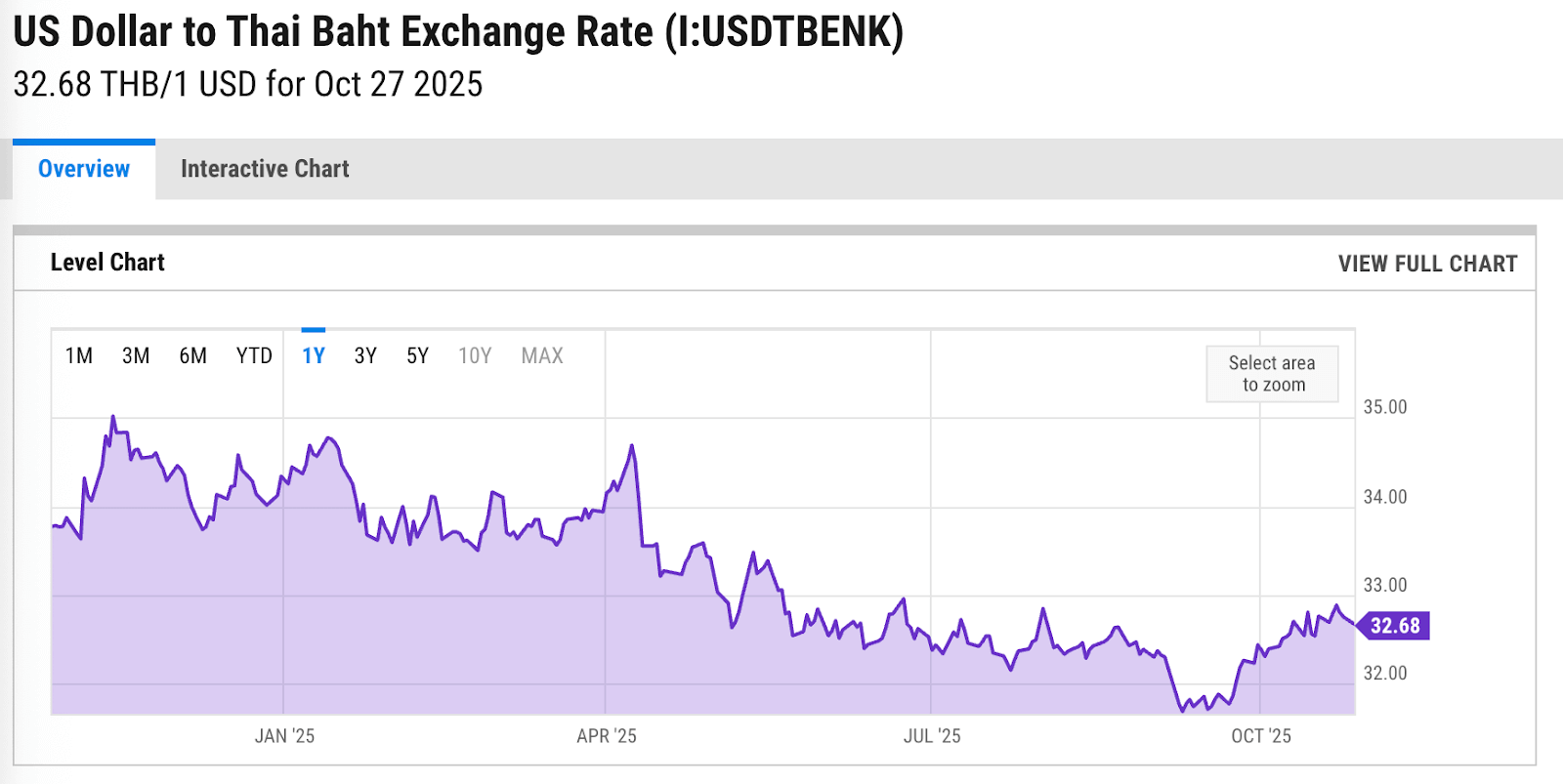Screen dimensions: 1563x784
Task: Switch to the Interactive Chart tab
Action: (264, 168)
